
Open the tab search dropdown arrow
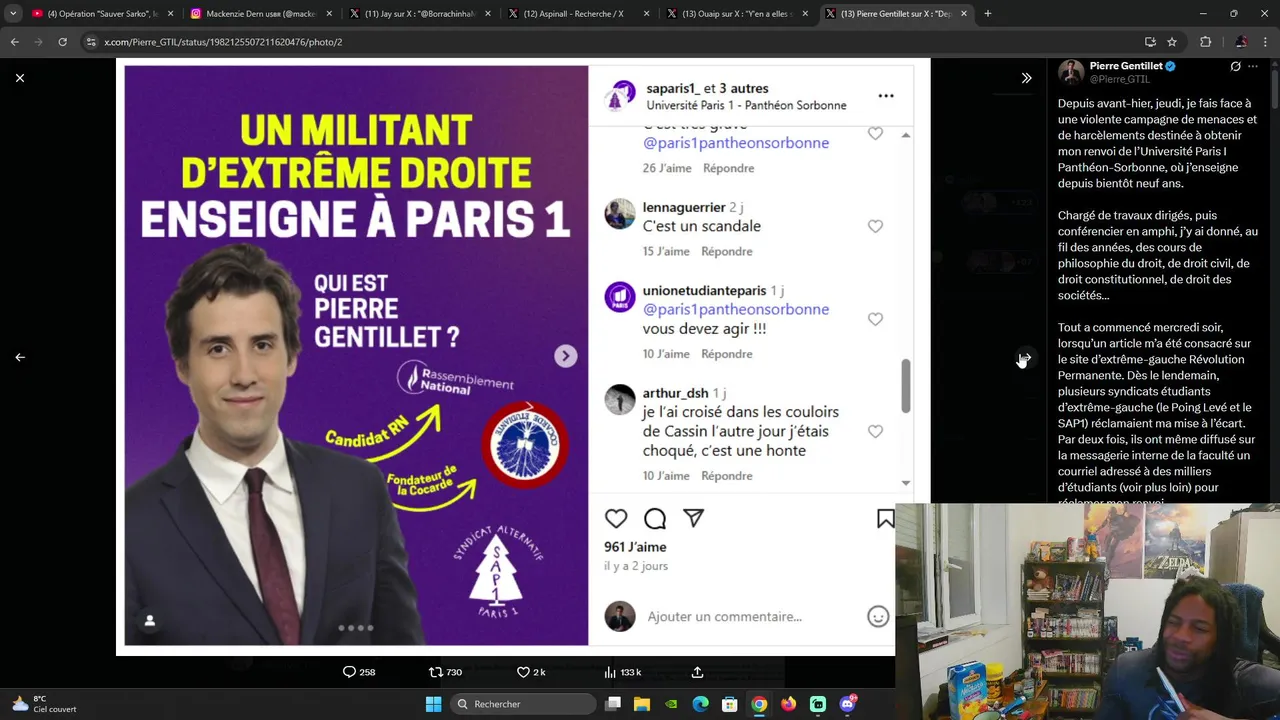13,14
